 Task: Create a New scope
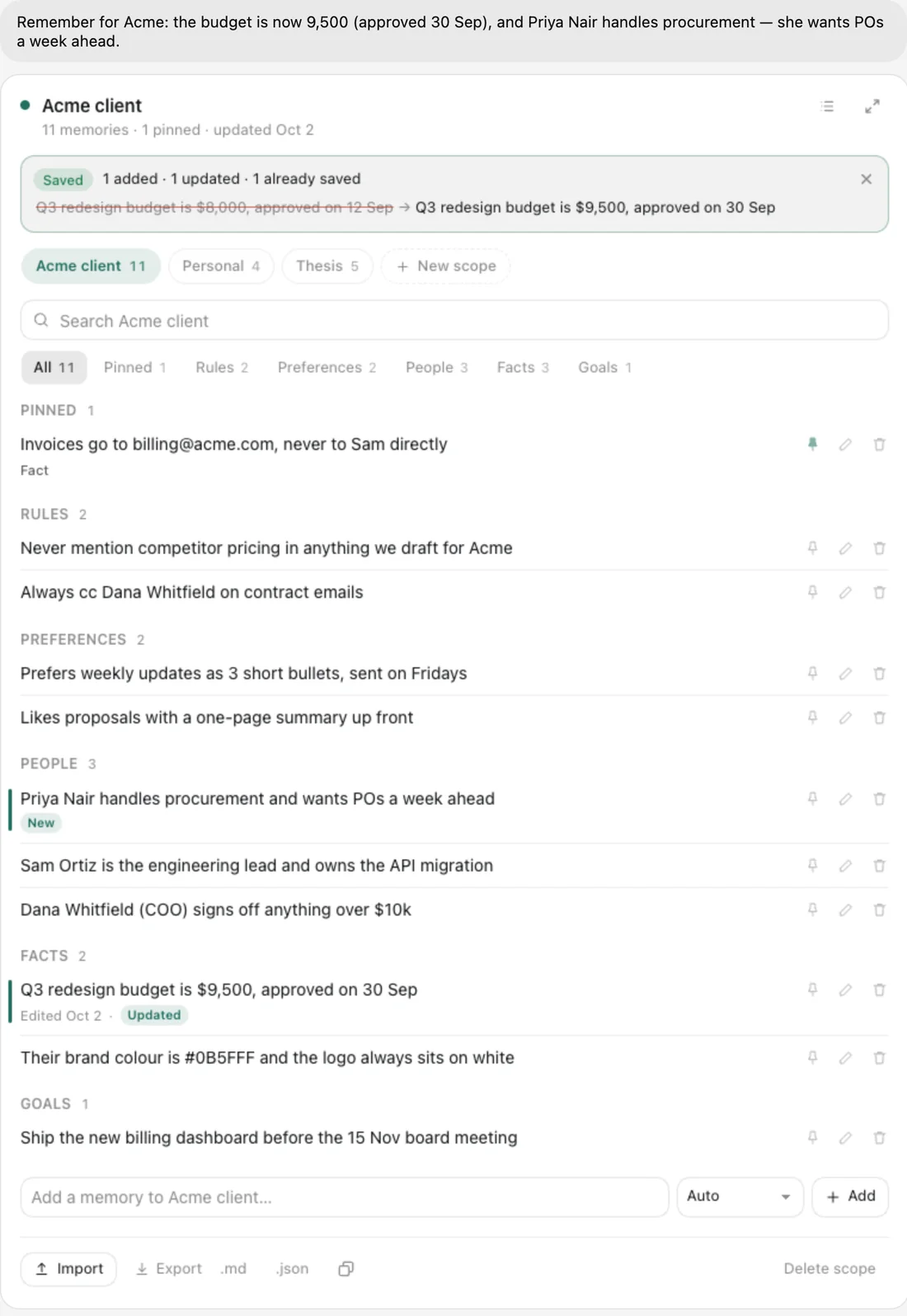(x=446, y=266)
